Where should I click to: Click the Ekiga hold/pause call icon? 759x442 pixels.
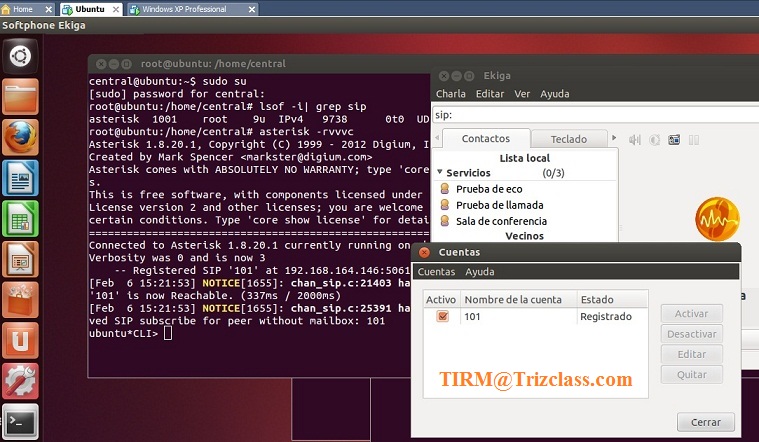point(694,140)
